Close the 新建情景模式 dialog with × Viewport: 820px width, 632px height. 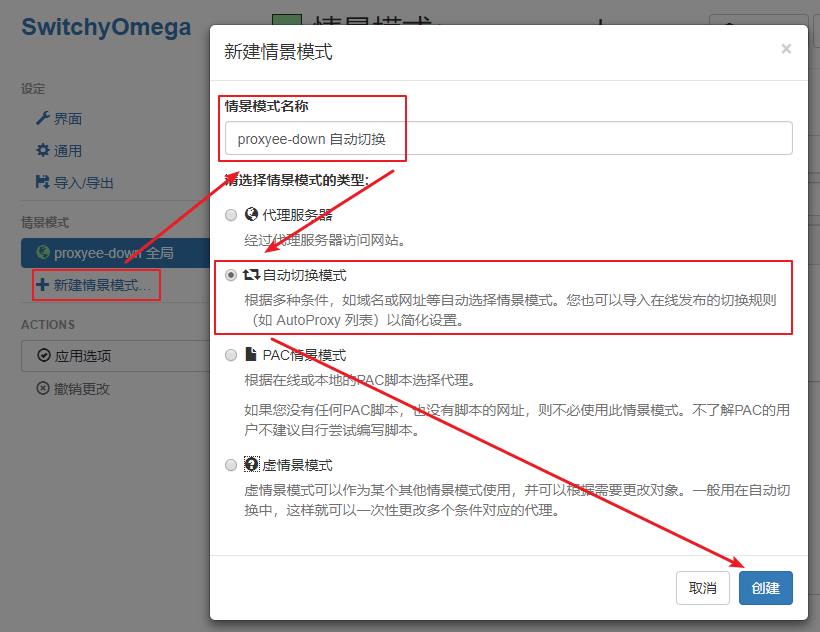click(786, 49)
